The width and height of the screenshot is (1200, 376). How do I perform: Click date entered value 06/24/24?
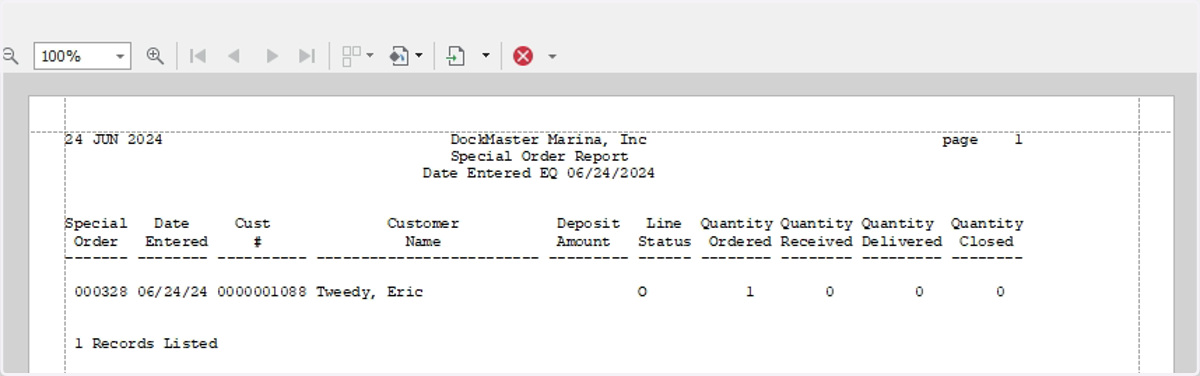172,292
